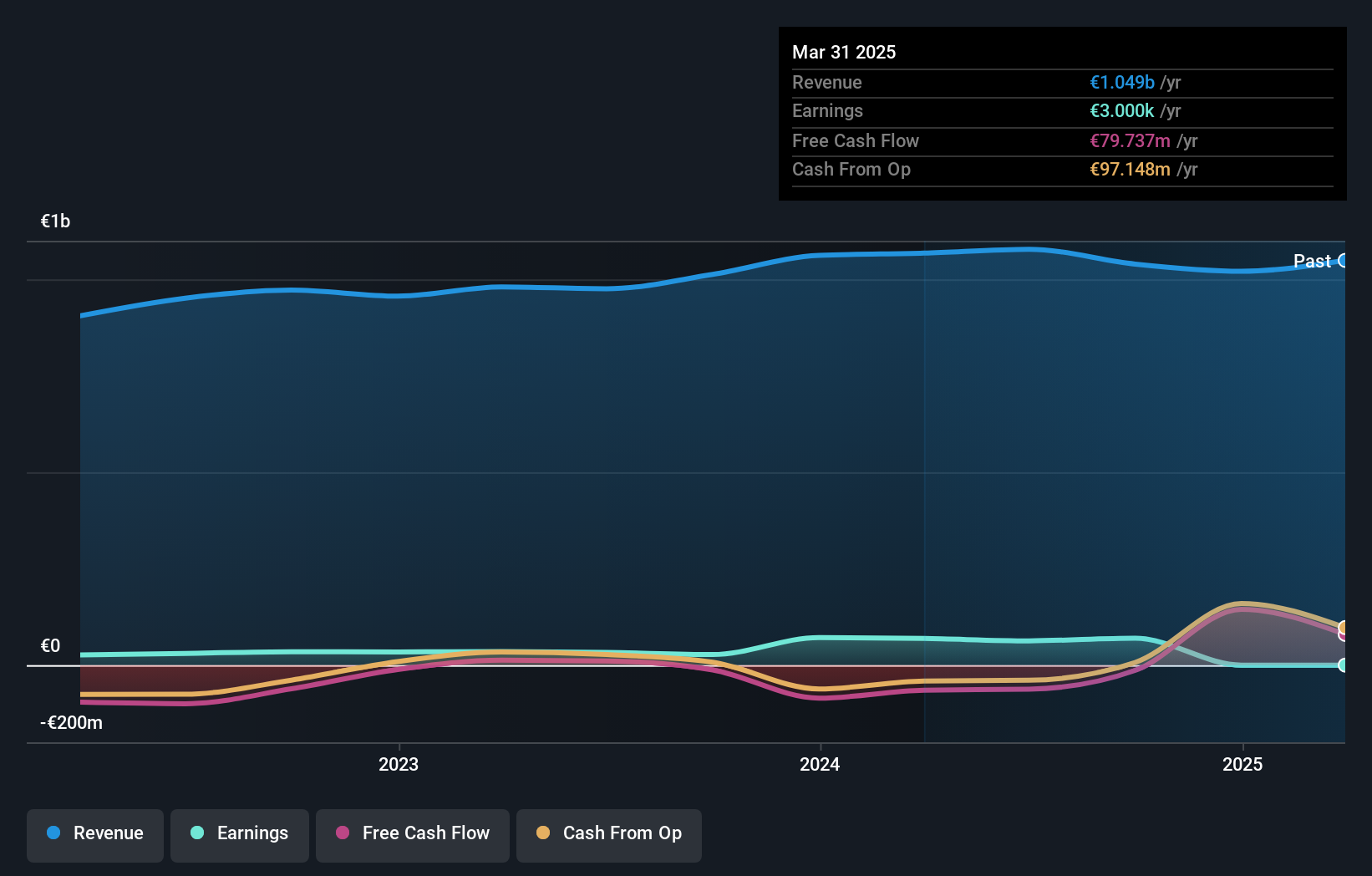
Task: Click the Cash From Op label in tooltip
Action: (851, 169)
